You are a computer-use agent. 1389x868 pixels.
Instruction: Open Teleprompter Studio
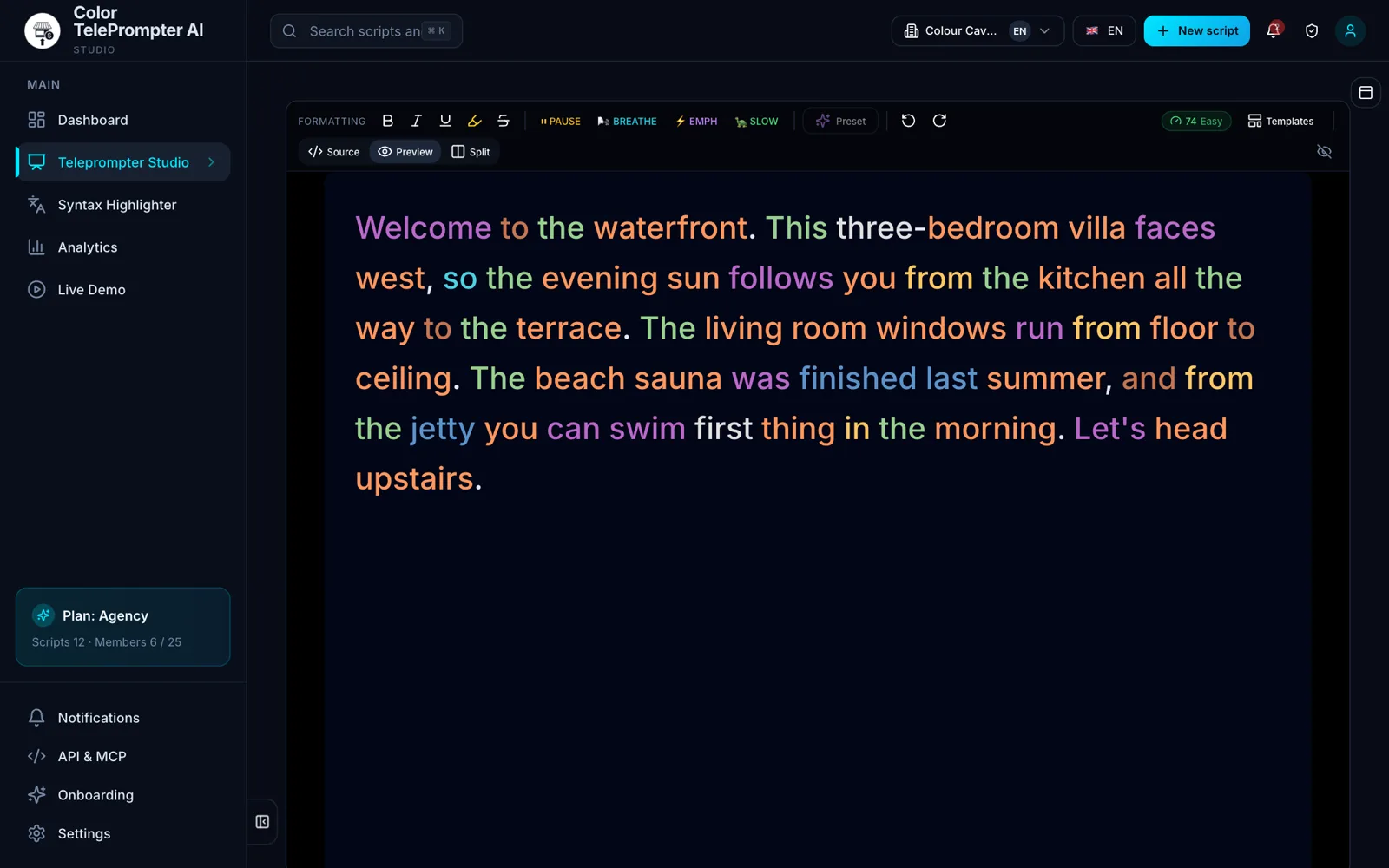[123, 162]
